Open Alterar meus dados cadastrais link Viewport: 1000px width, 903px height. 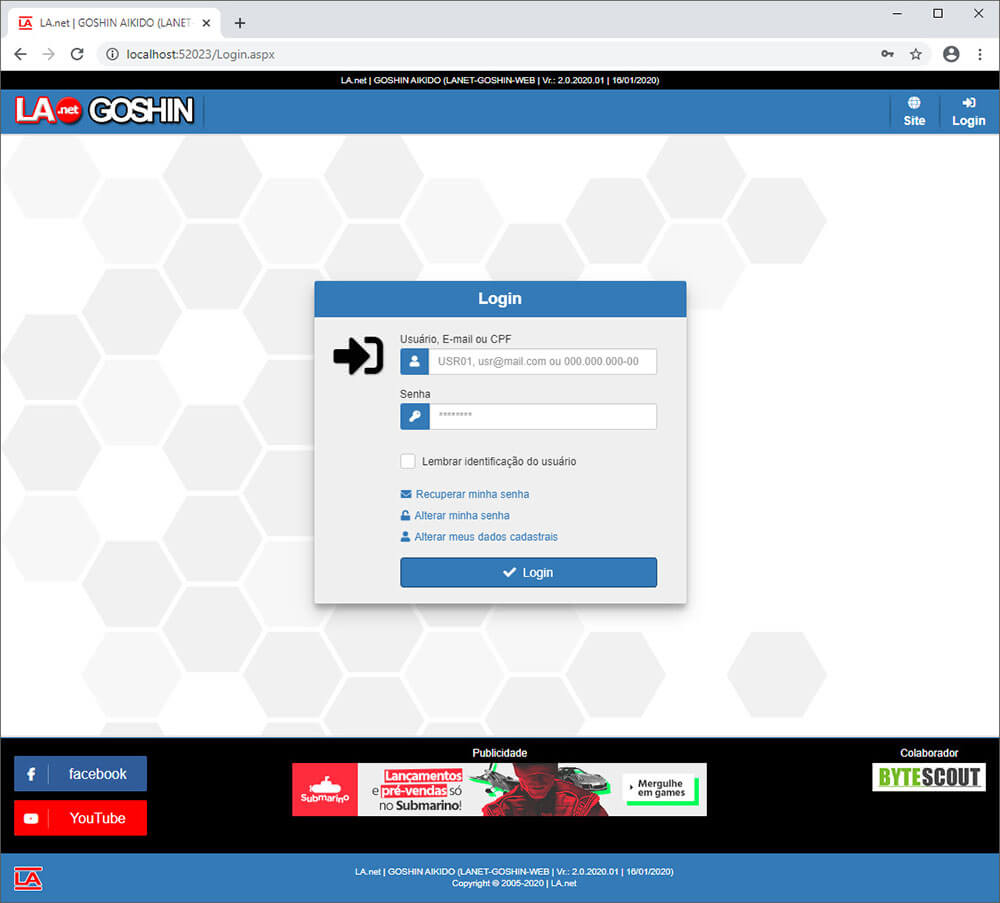[485, 537]
